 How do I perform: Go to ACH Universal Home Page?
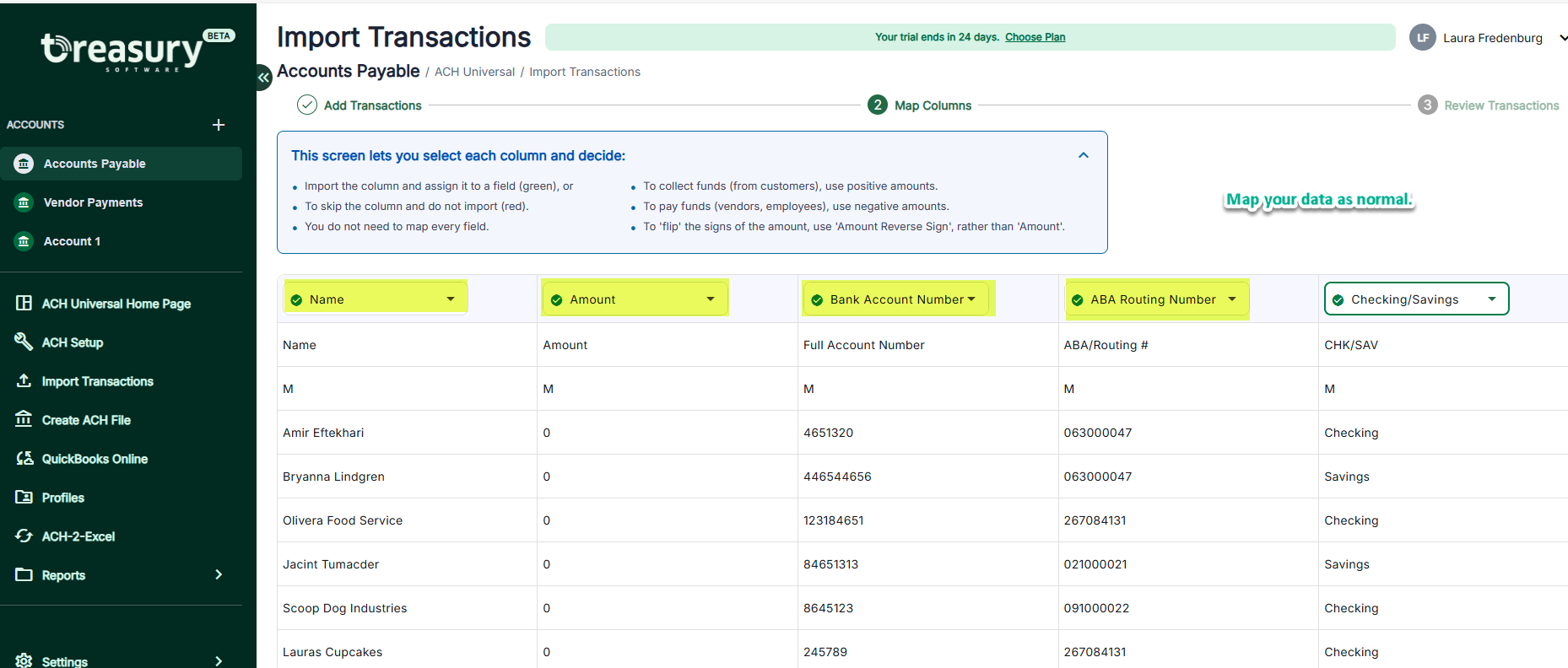116,304
